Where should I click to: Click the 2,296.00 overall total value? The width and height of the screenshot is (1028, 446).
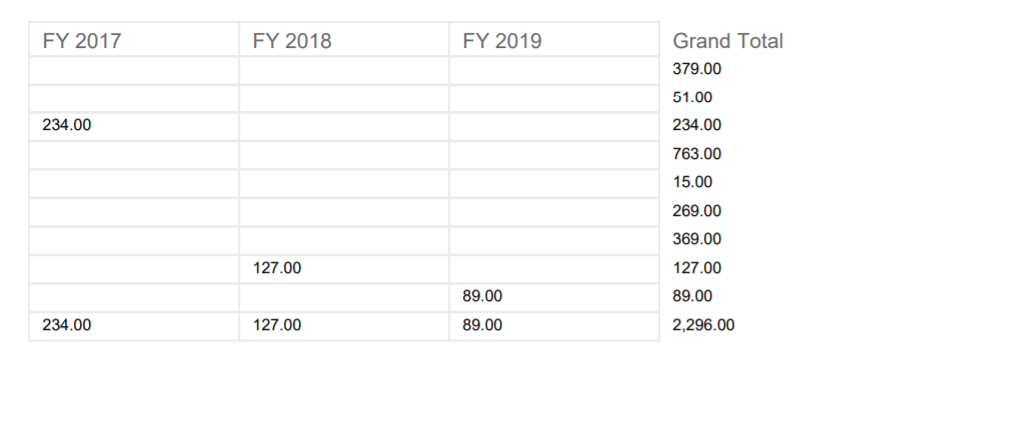pyautogui.click(x=704, y=325)
